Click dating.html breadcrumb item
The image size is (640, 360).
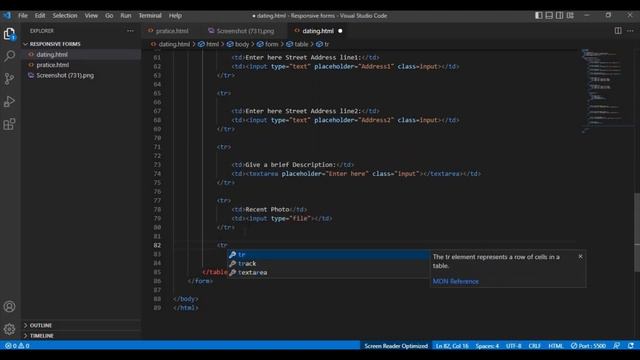tap(170, 44)
